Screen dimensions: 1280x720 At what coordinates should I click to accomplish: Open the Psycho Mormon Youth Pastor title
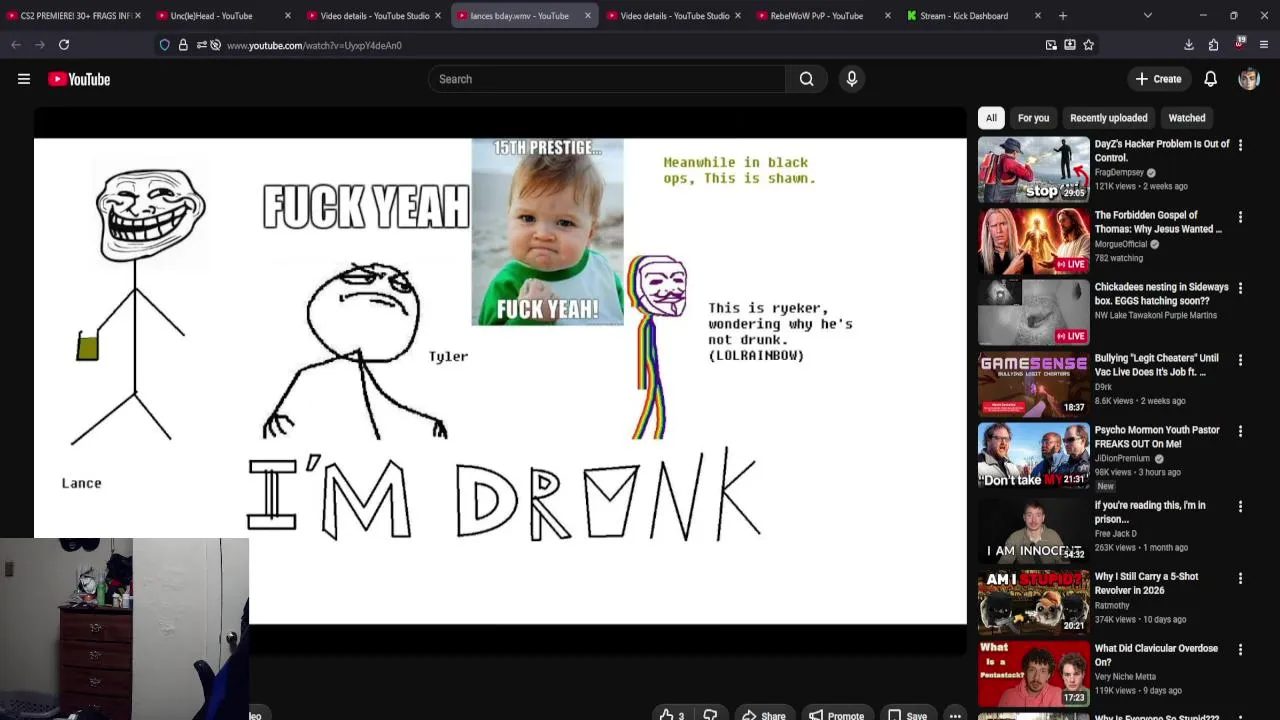pyautogui.click(x=1157, y=437)
